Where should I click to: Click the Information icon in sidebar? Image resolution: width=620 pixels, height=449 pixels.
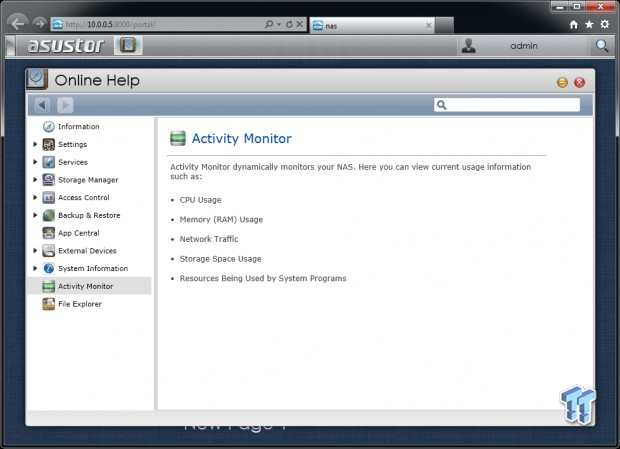pos(49,126)
